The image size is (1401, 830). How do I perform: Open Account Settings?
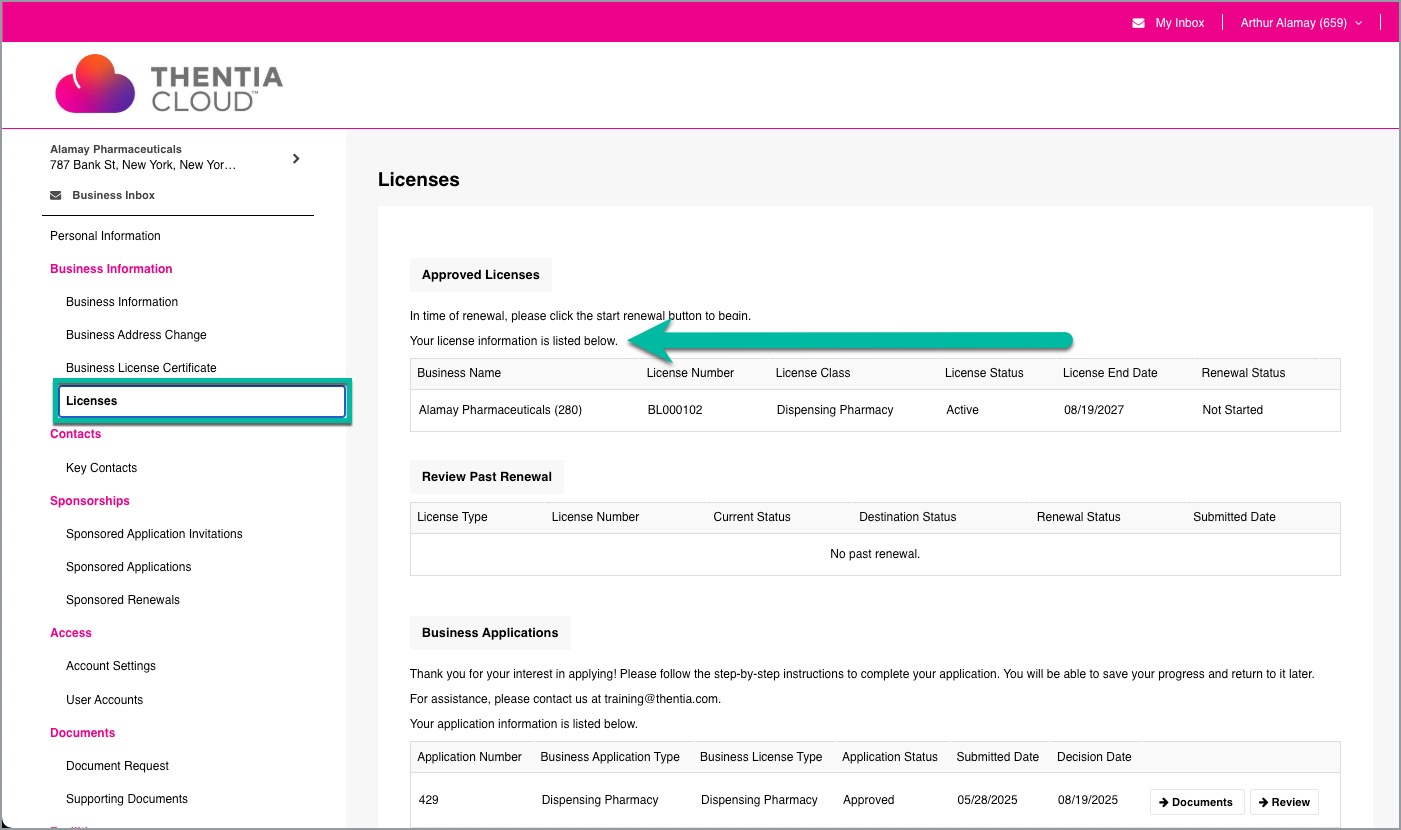tap(111, 666)
